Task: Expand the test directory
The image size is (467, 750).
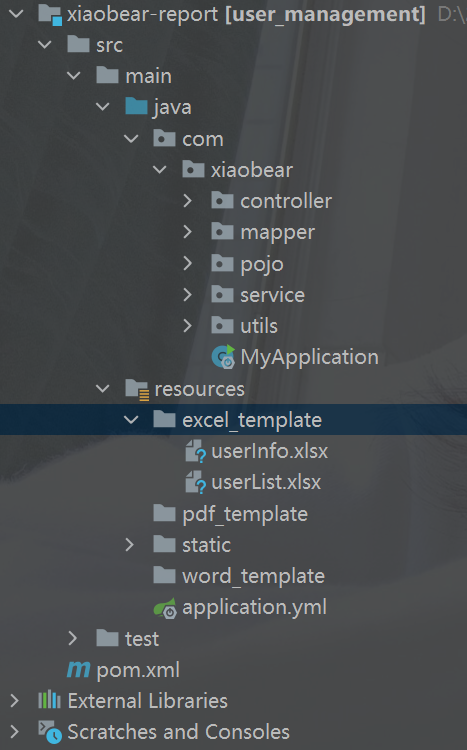Action: tap(73, 638)
